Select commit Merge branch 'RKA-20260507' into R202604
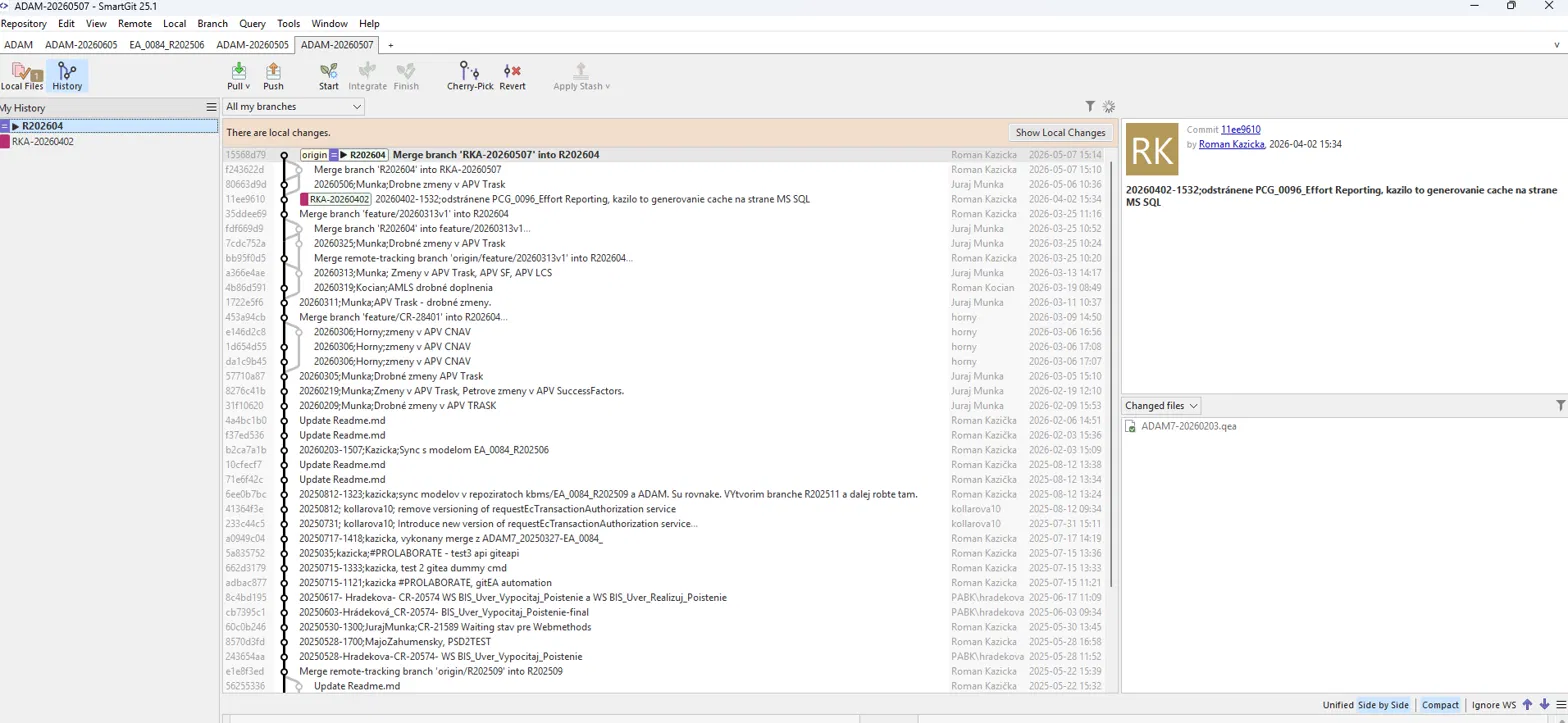The height and width of the screenshot is (723, 1568). pos(664,155)
